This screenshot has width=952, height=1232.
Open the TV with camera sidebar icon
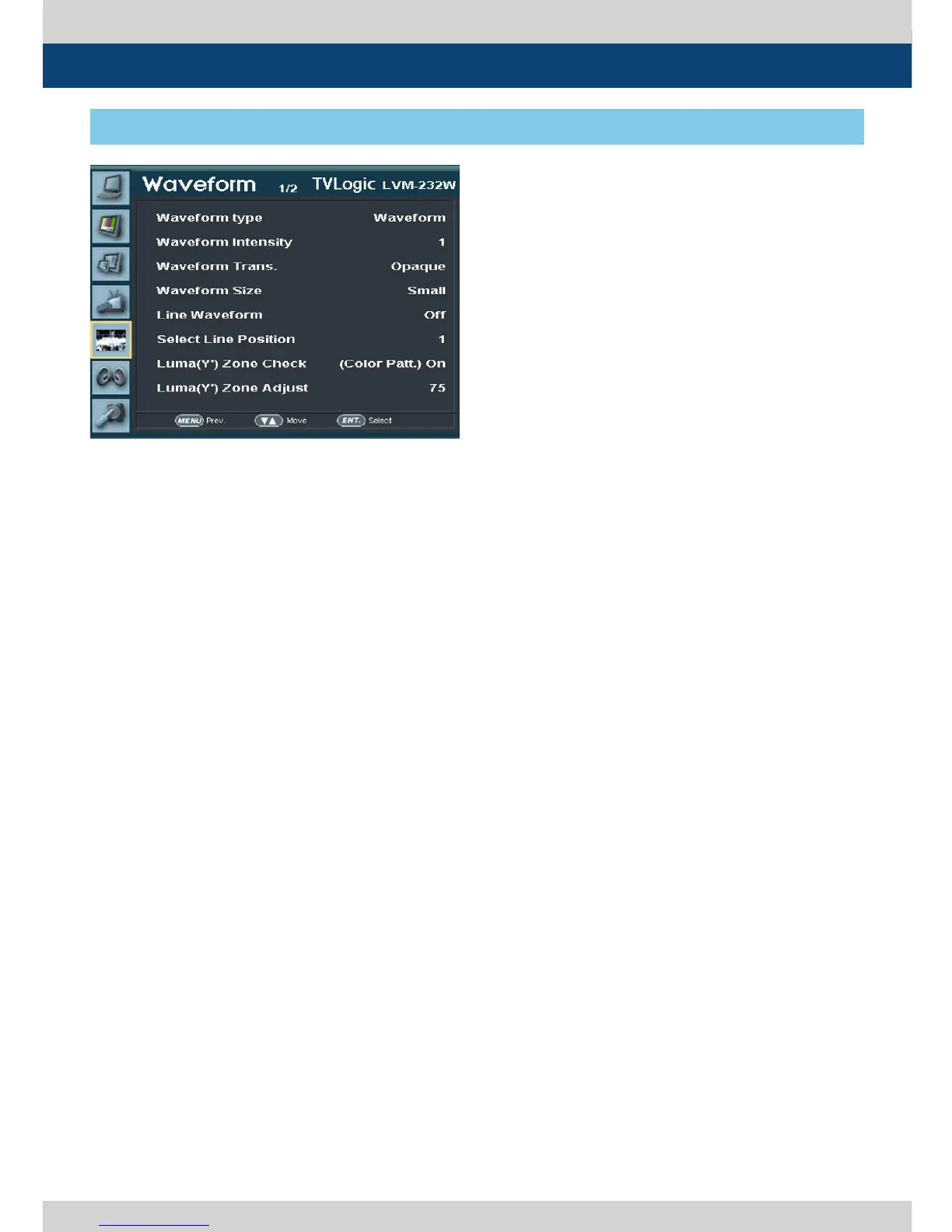(110, 302)
